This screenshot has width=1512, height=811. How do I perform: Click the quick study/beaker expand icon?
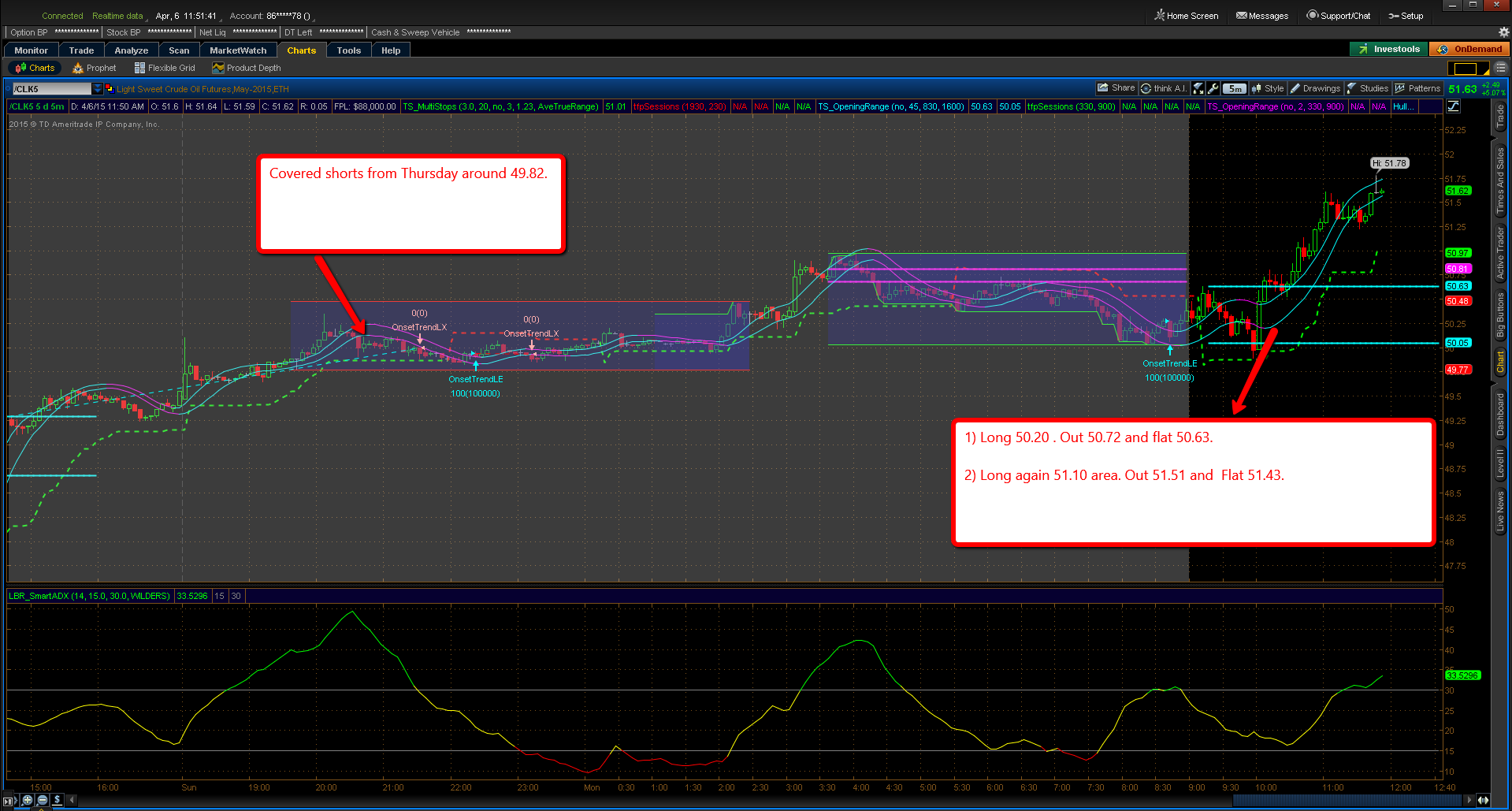[x=1198, y=88]
